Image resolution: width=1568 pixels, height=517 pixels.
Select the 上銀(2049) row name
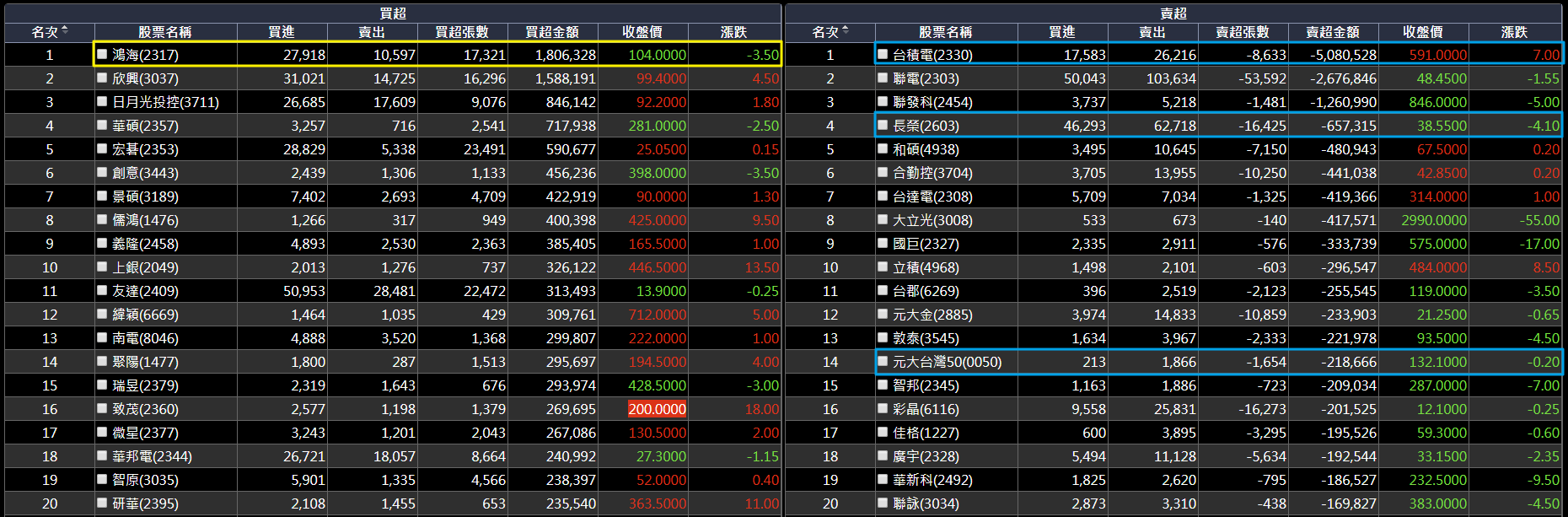[145, 267]
